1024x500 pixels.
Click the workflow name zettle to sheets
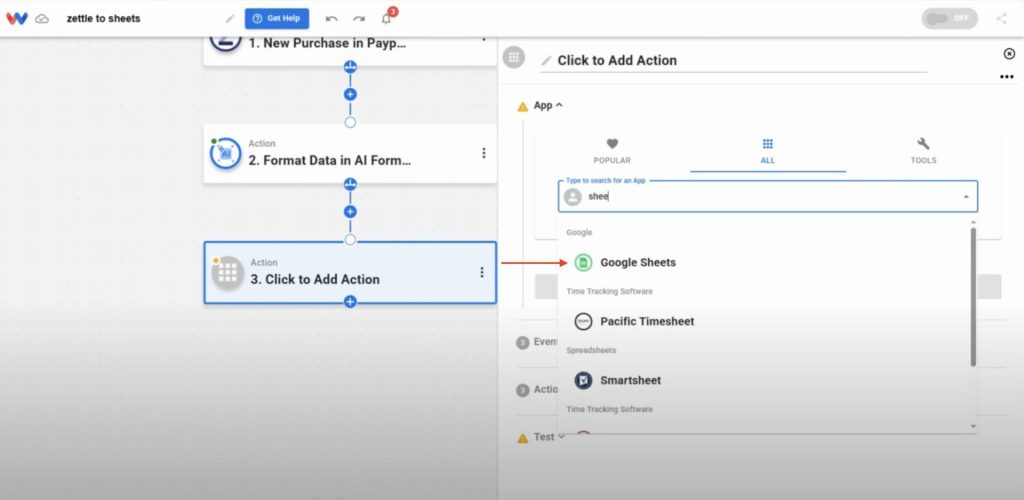[x=103, y=18]
